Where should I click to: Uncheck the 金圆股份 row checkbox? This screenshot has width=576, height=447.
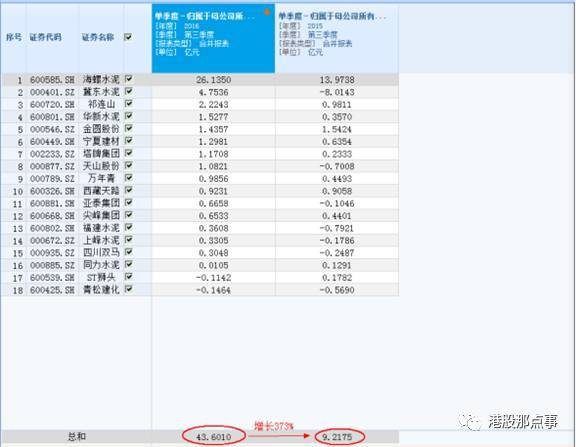click(129, 129)
